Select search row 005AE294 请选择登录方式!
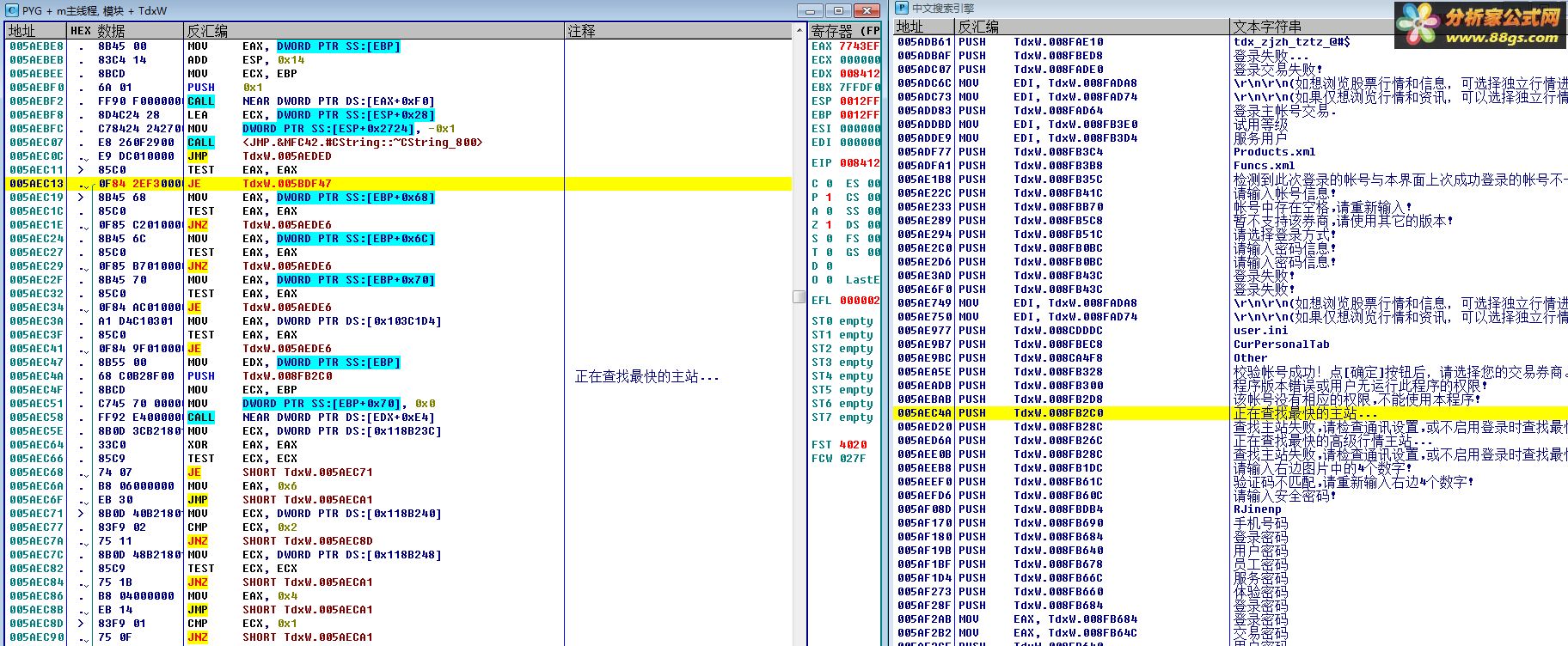The height and width of the screenshot is (646, 1568). [1231, 235]
